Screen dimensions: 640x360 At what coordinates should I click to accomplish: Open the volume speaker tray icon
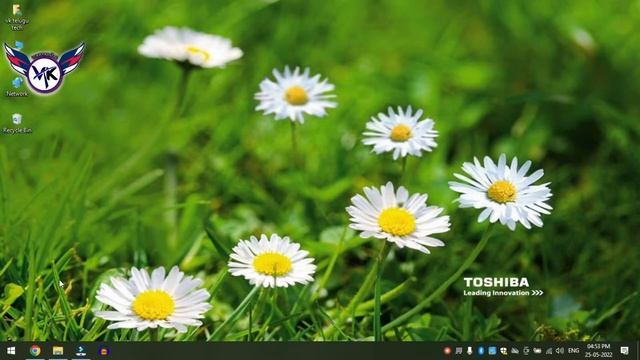[x=560, y=351]
